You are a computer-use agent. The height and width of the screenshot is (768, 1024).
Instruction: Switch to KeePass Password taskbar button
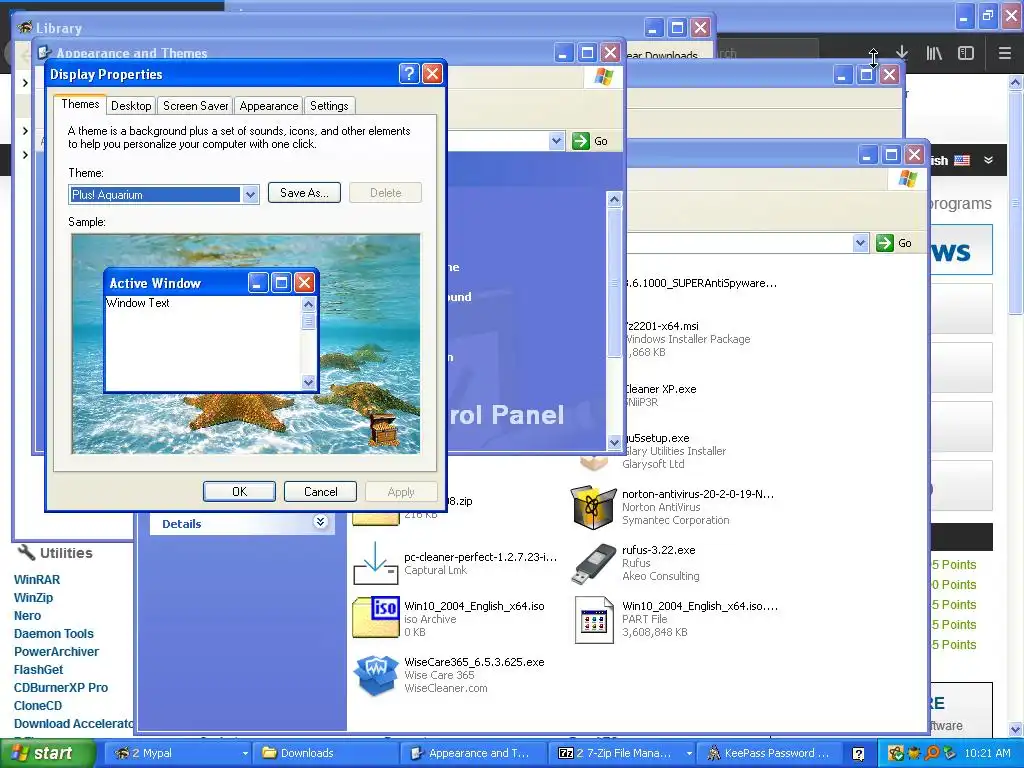pyautogui.click(x=771, y=753)
